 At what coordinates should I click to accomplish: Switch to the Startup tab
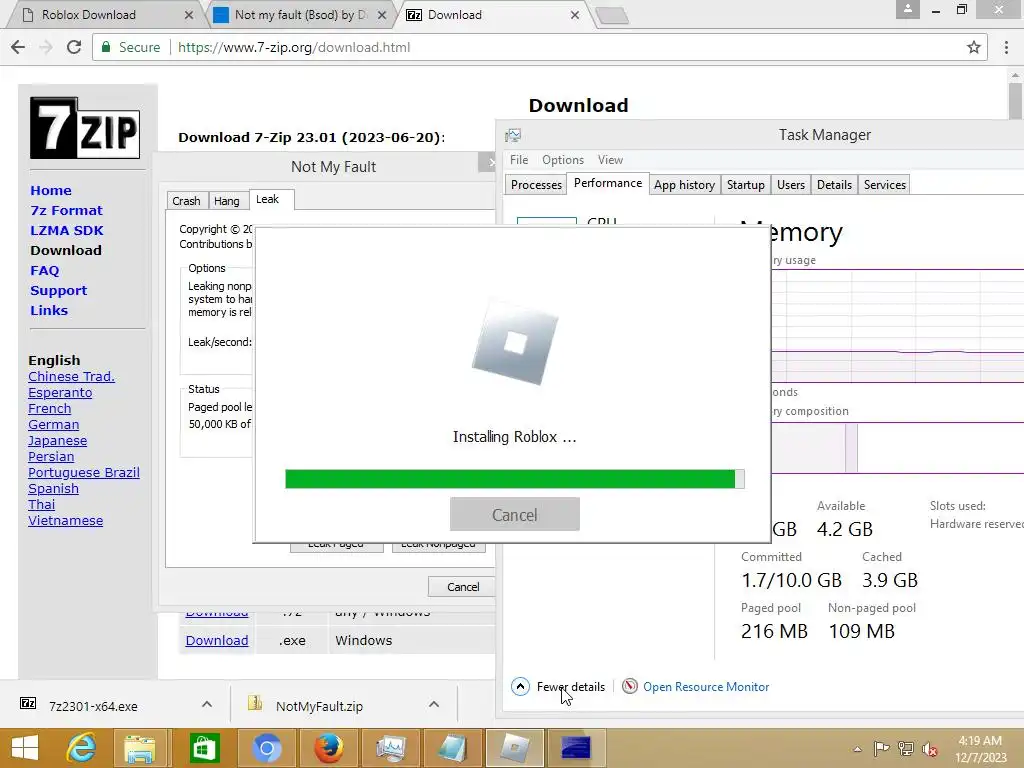(746, 185)
